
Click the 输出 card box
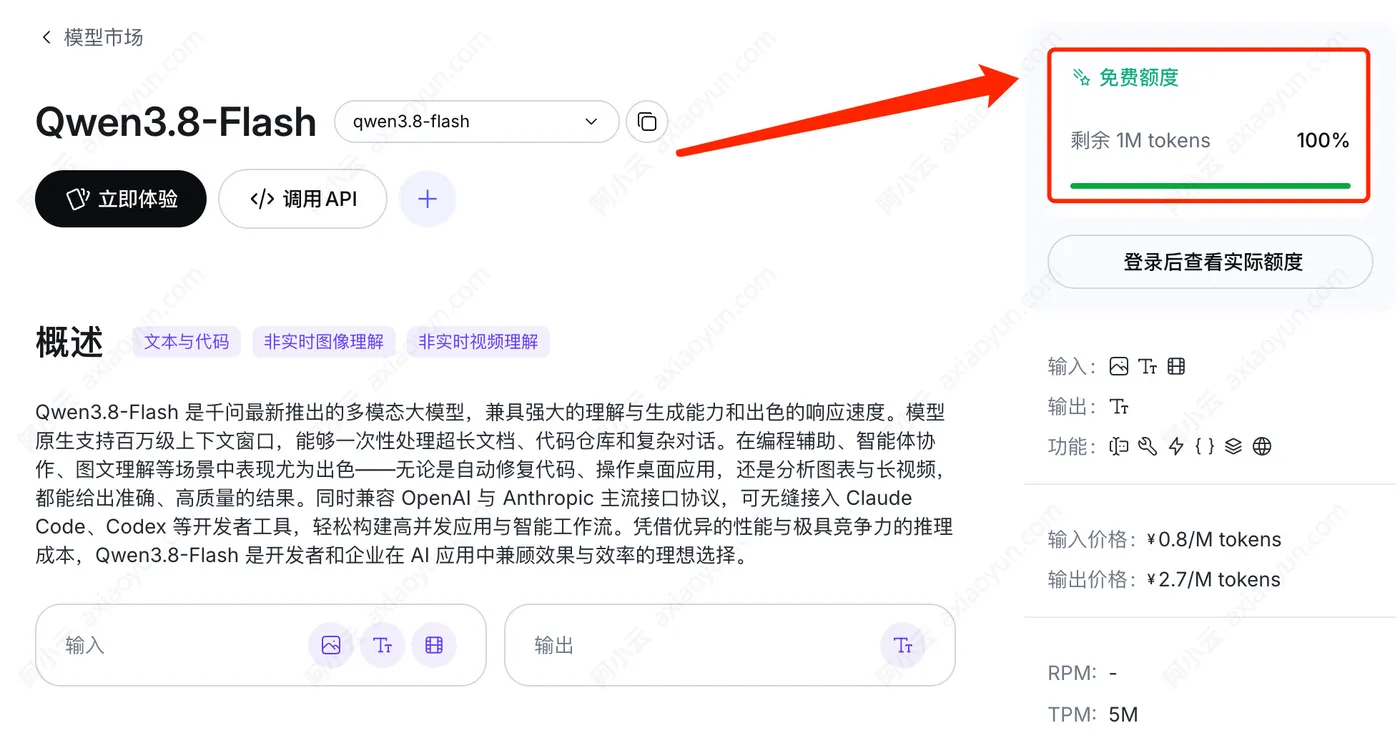click(x=730, y=645)
